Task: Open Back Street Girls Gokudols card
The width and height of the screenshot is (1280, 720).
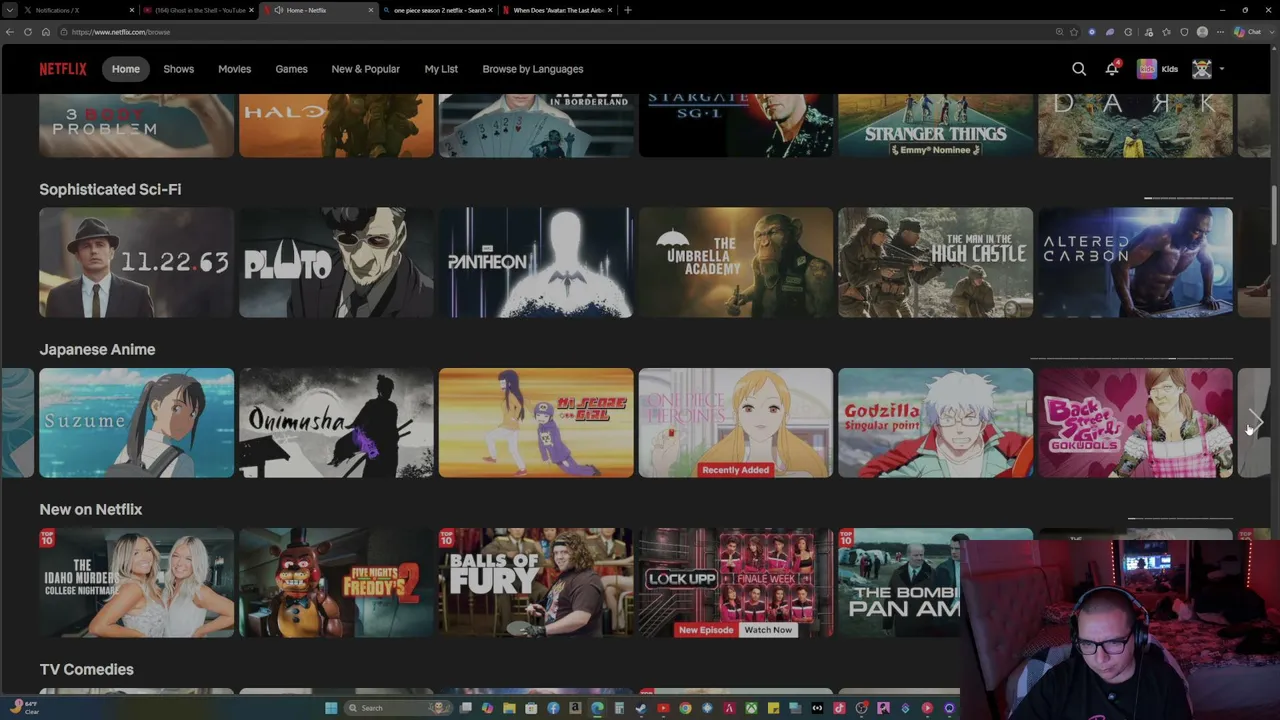Action: pos(1136,423)
